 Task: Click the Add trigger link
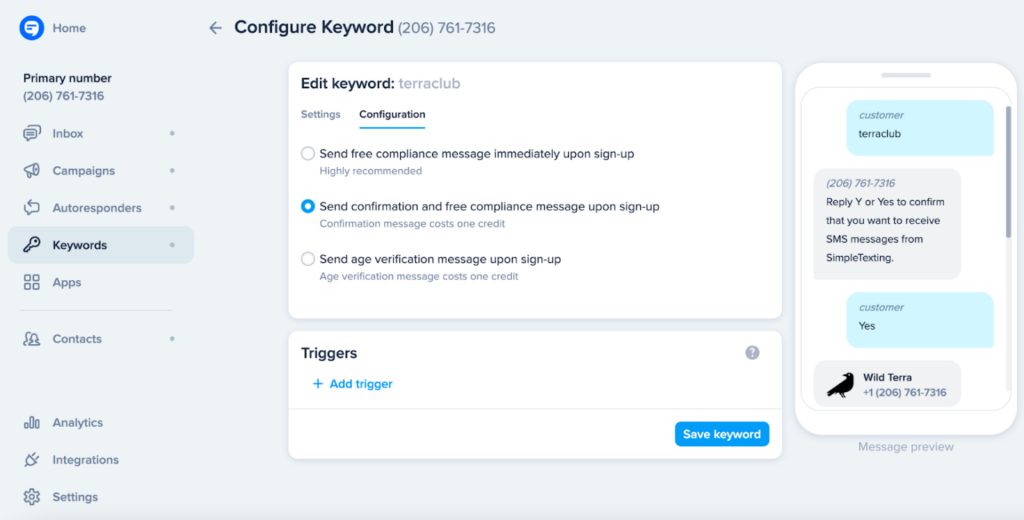point(353,384)
